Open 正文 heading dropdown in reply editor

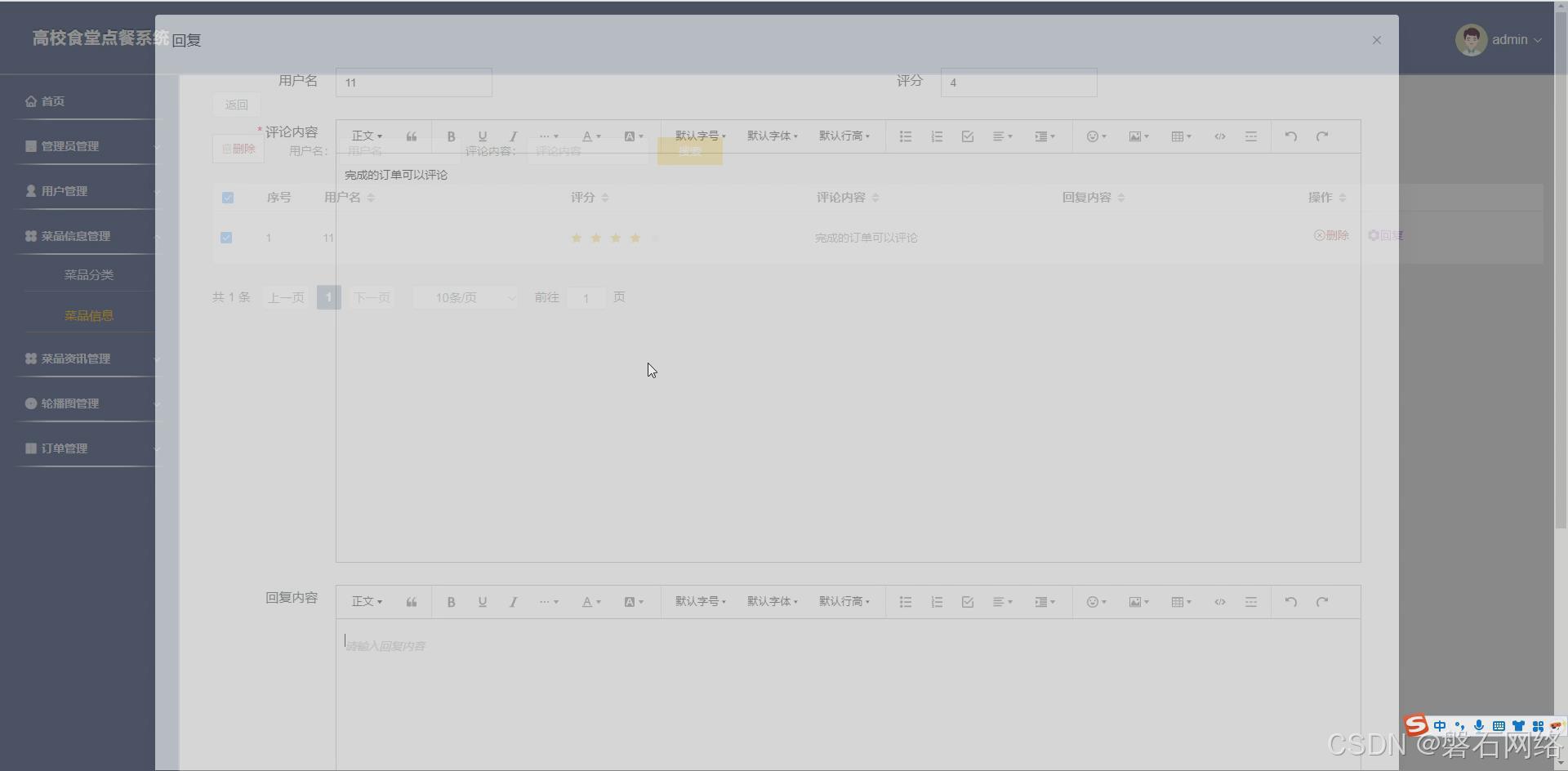point(367,602)
